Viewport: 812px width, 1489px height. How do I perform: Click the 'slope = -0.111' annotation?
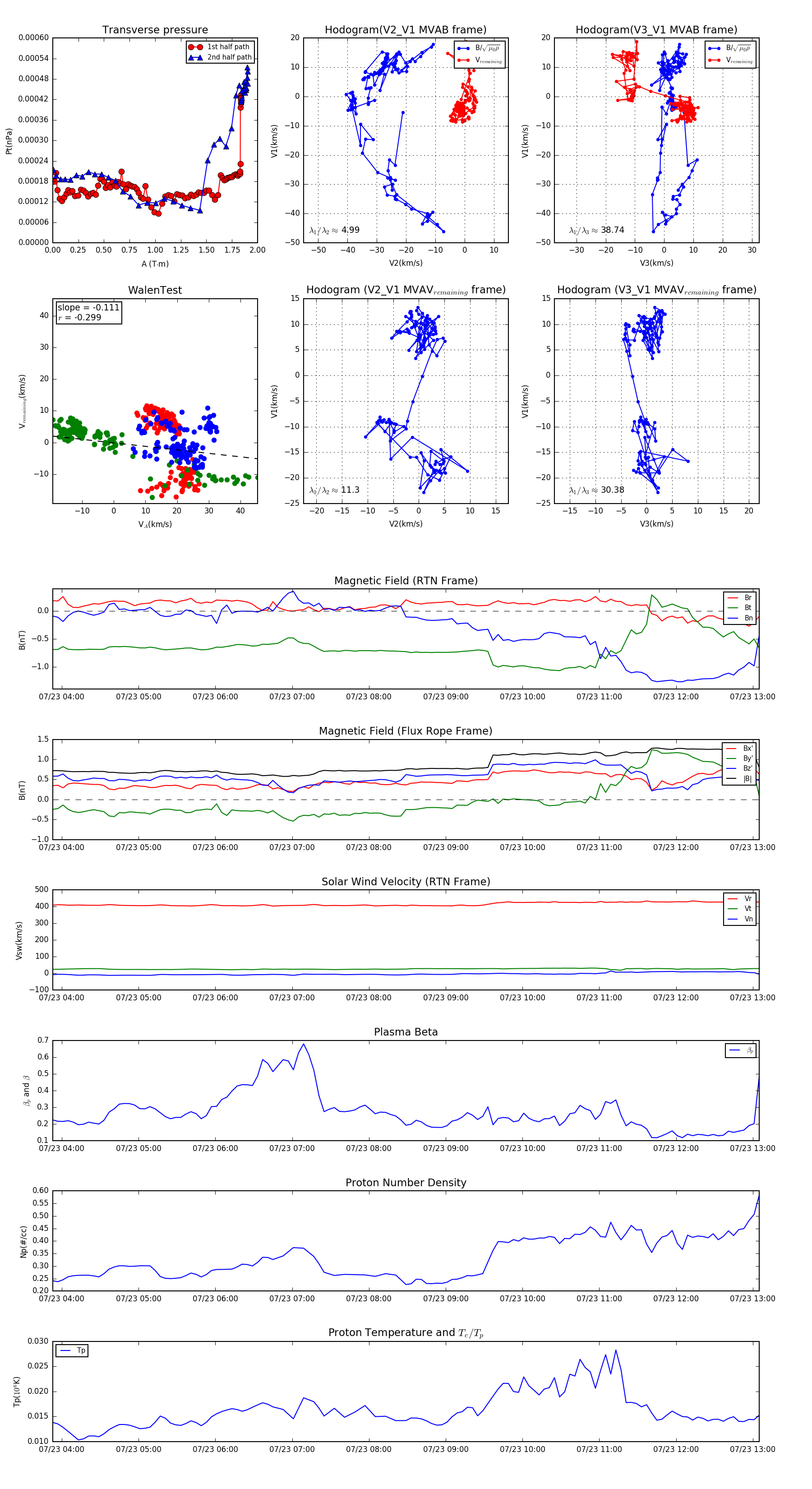[88, 308]
